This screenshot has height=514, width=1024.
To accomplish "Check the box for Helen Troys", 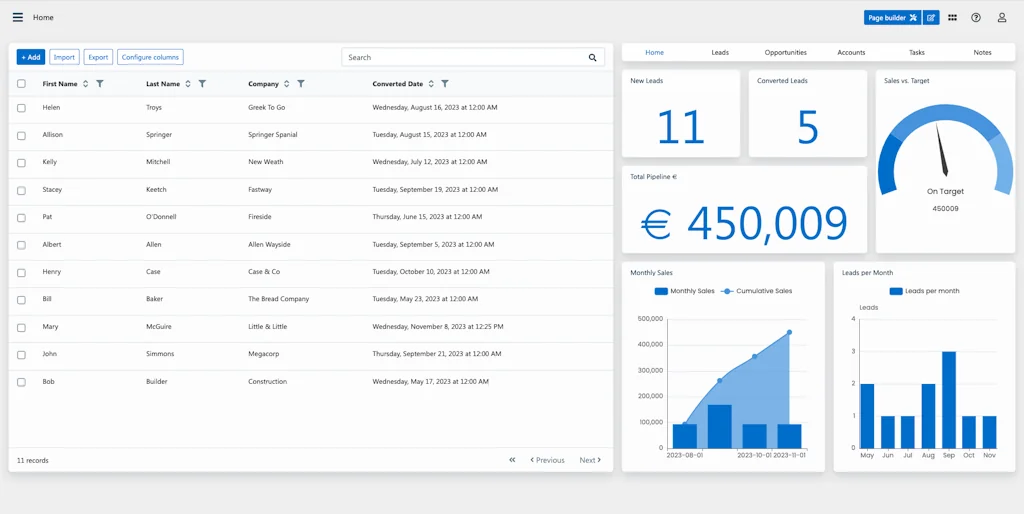I will (x=21, y=108).
